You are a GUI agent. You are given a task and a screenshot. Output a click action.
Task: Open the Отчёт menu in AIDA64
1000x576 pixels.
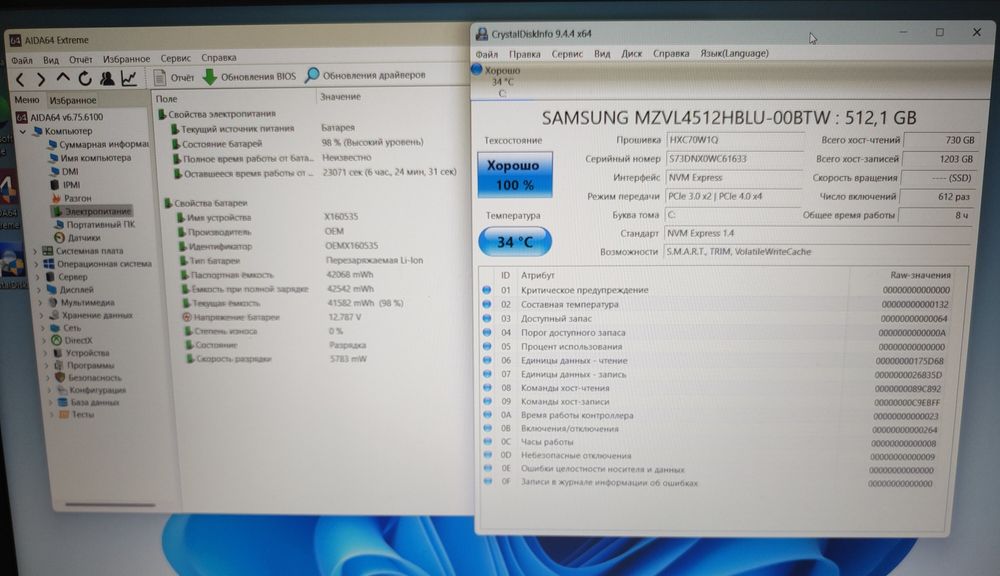(80, 59)
